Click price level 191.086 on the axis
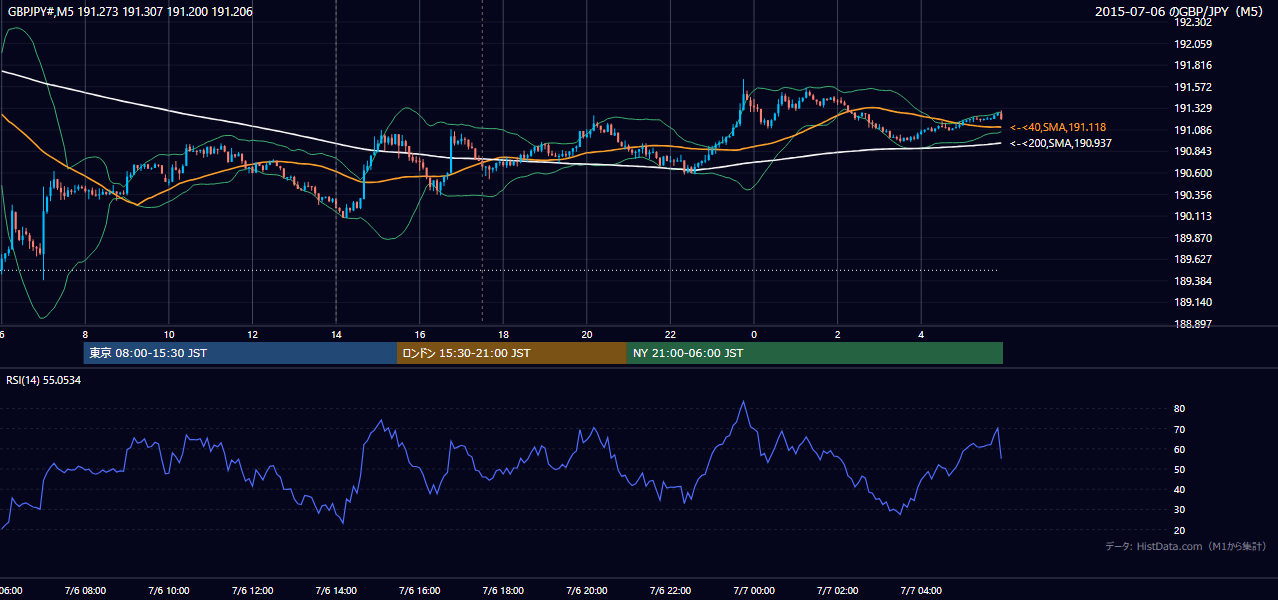1278x600 pixels. click(1193, 130)
